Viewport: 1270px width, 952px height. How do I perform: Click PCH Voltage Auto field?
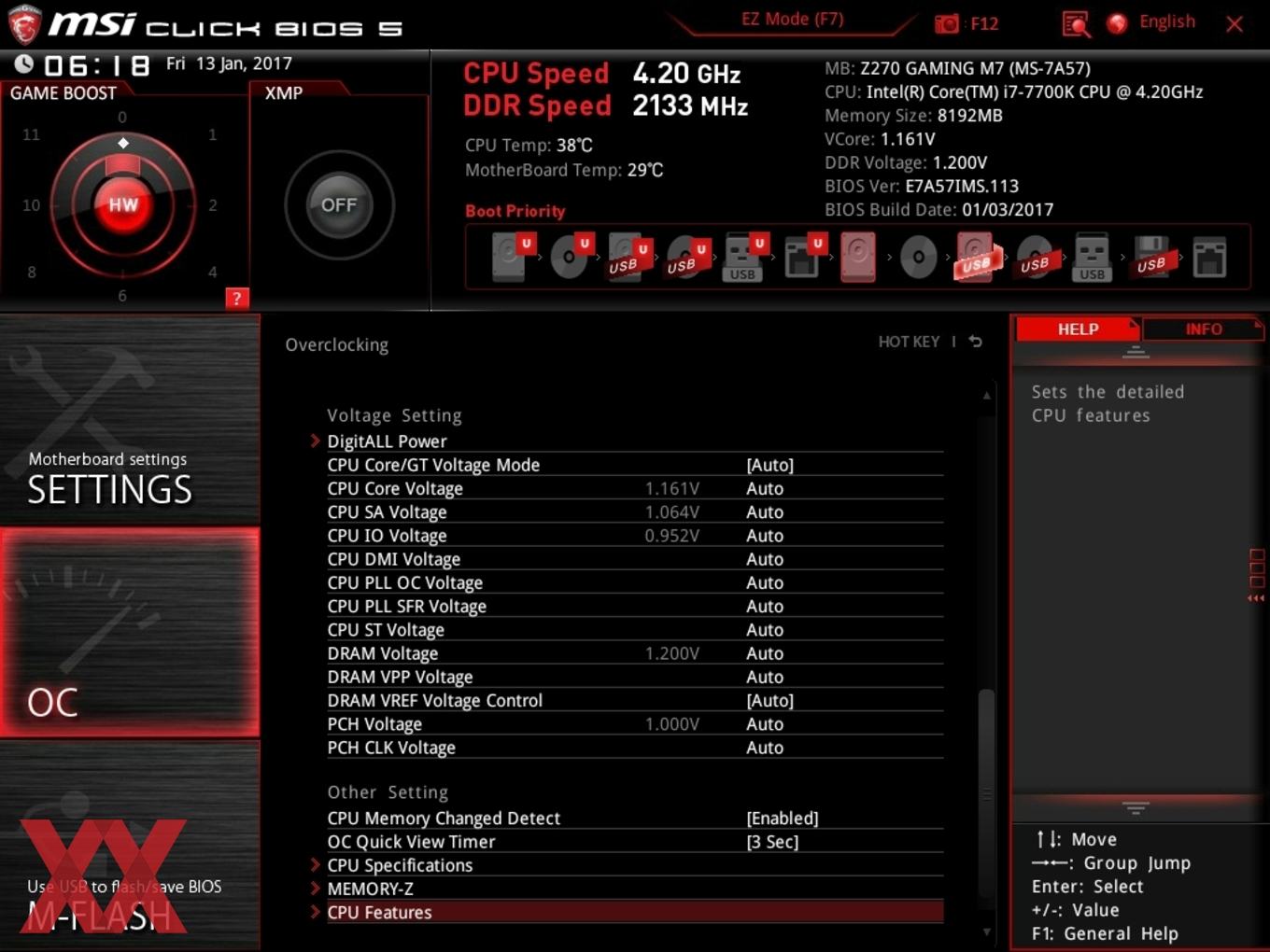pyautogui.click(x=765, y=724)
